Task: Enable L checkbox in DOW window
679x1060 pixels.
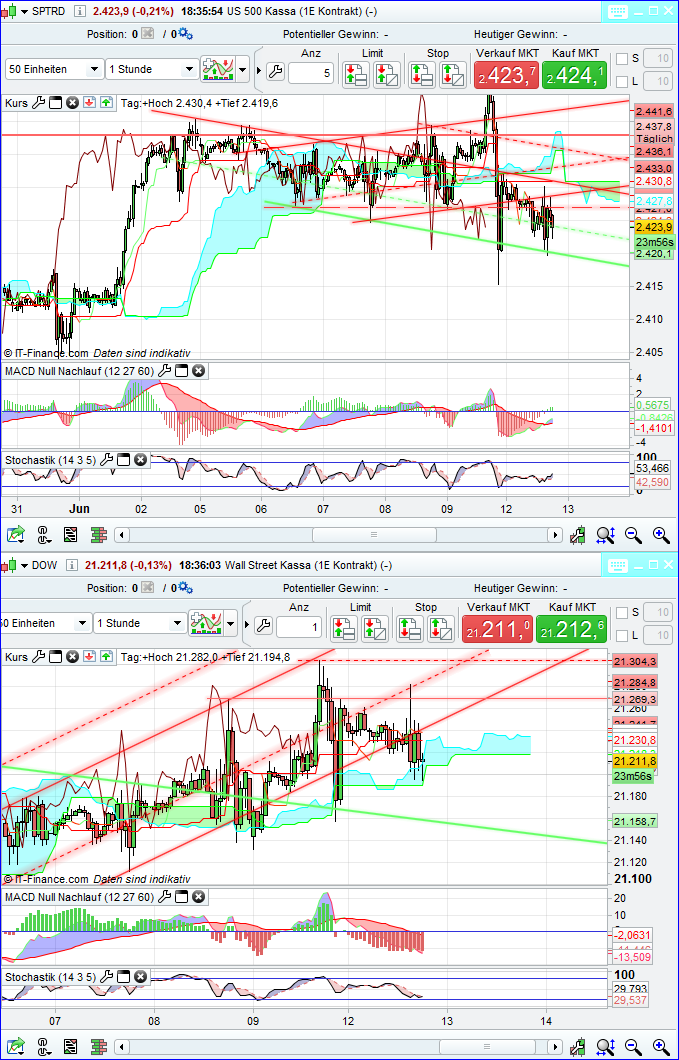Action: coord(622,636)
